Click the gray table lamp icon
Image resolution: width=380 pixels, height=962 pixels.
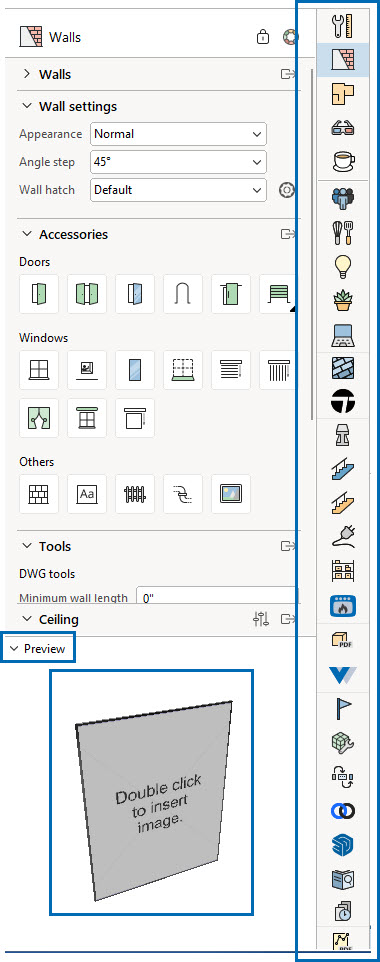[343, 436]
